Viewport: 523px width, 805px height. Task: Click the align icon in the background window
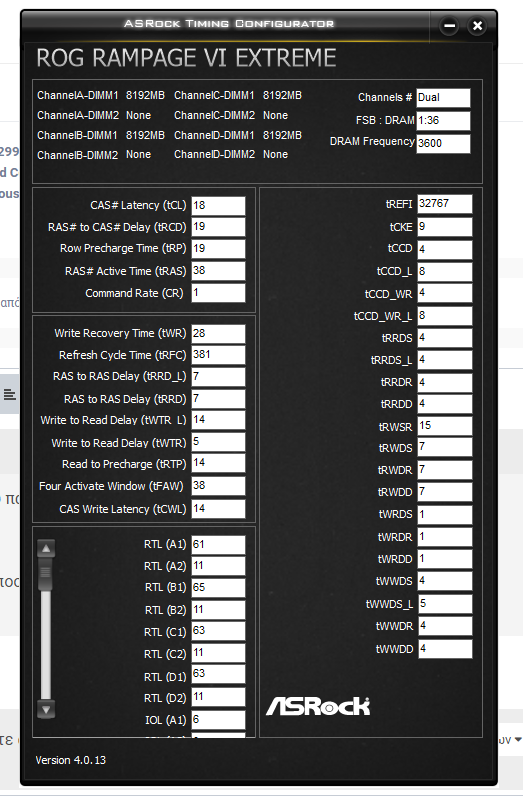point(9,395)
